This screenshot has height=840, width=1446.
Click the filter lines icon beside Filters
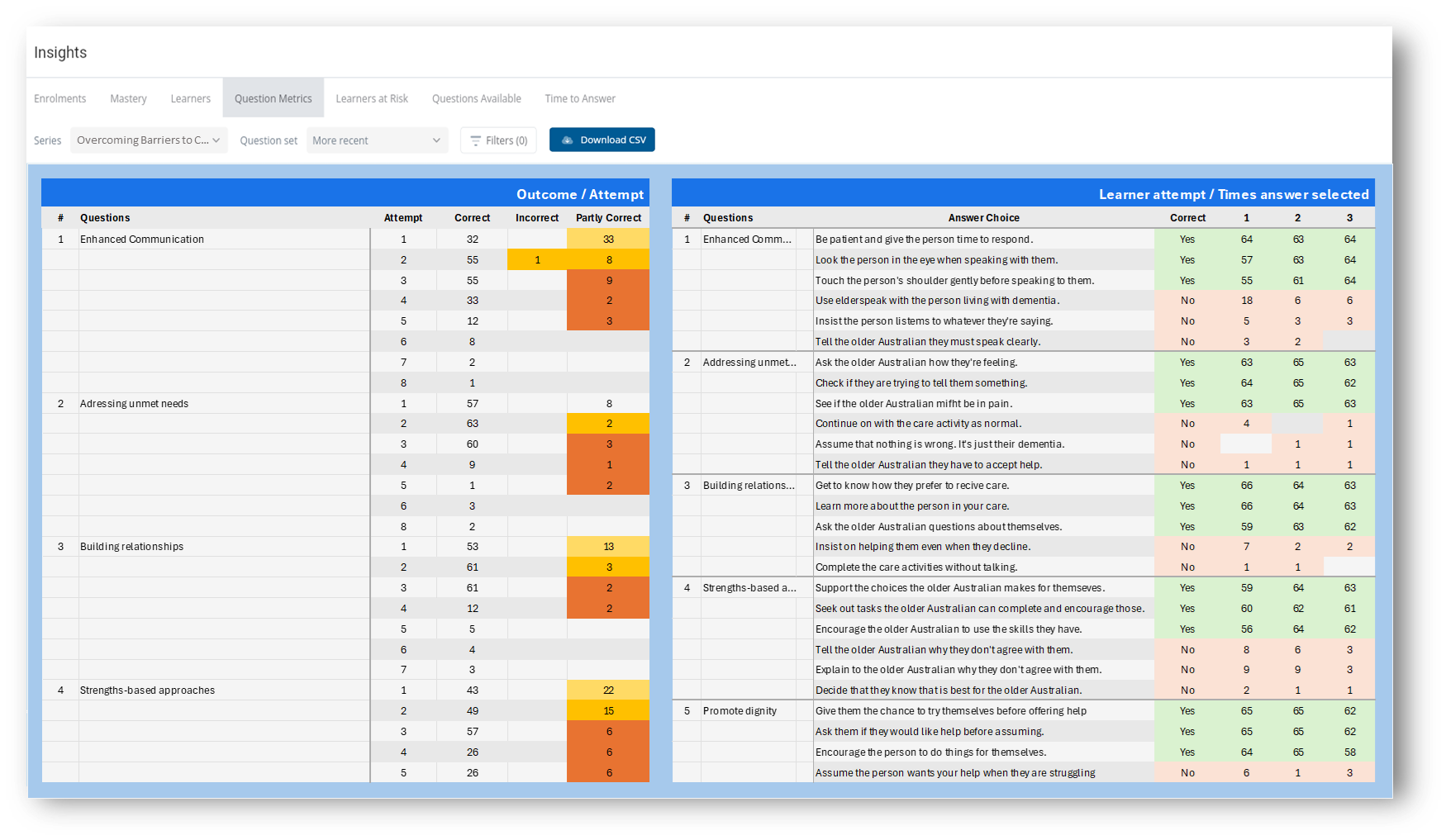click(475, 141)
